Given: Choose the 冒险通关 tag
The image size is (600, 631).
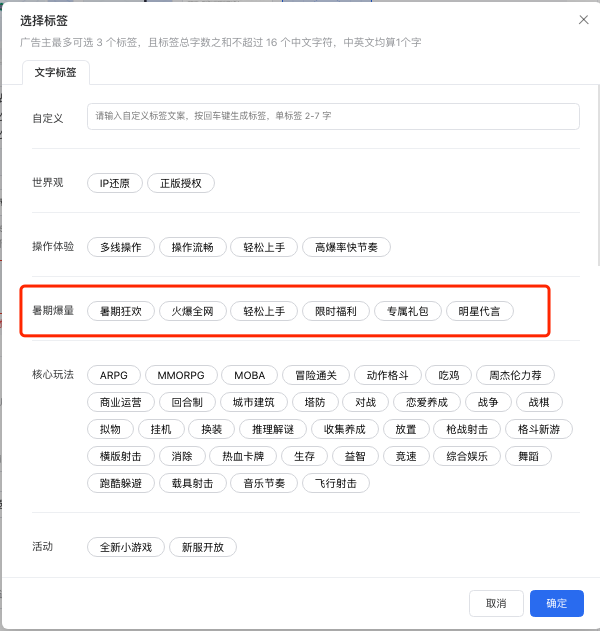Looking at the screenshot, I should click(x=316, y=375).
